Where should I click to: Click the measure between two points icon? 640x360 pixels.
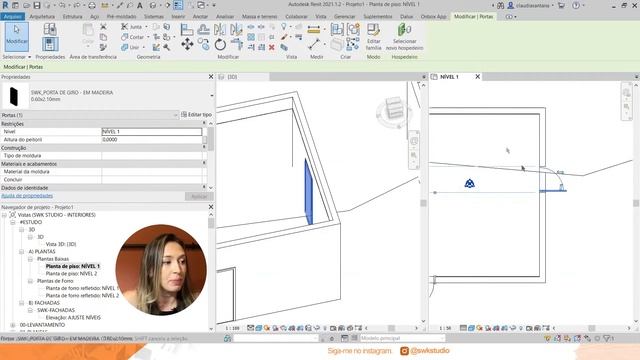click(x=313, y=44)
